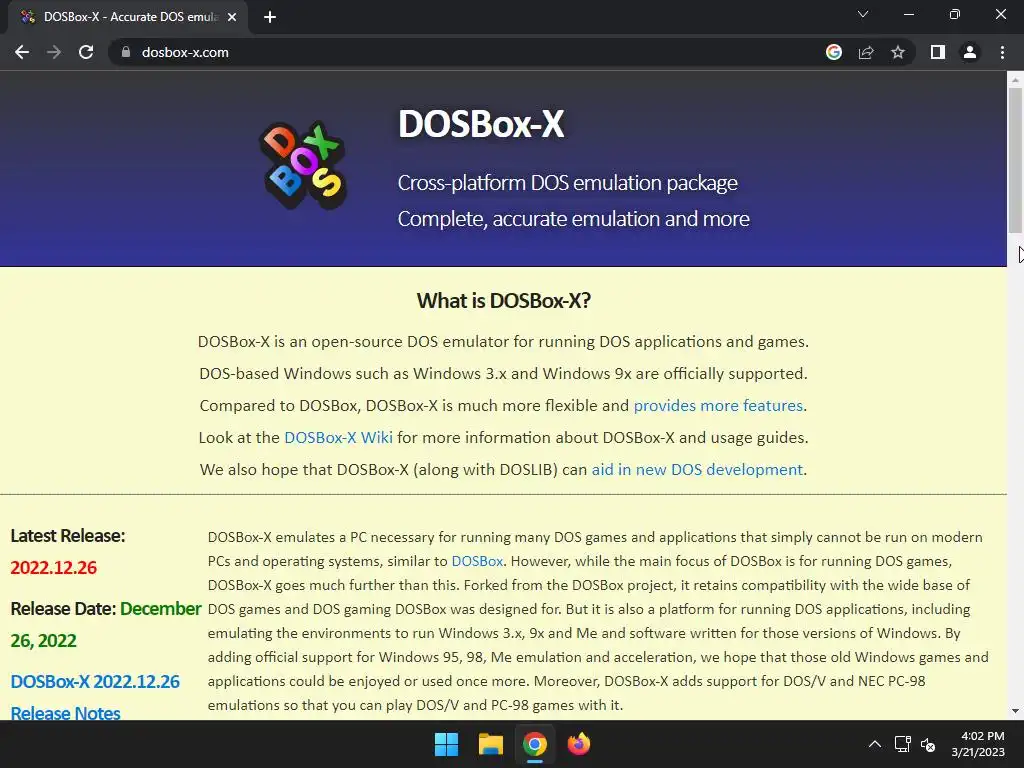Expand the tab search chevron
The width and height of the screenshot is (1024, 768).
tap(863, 14)
